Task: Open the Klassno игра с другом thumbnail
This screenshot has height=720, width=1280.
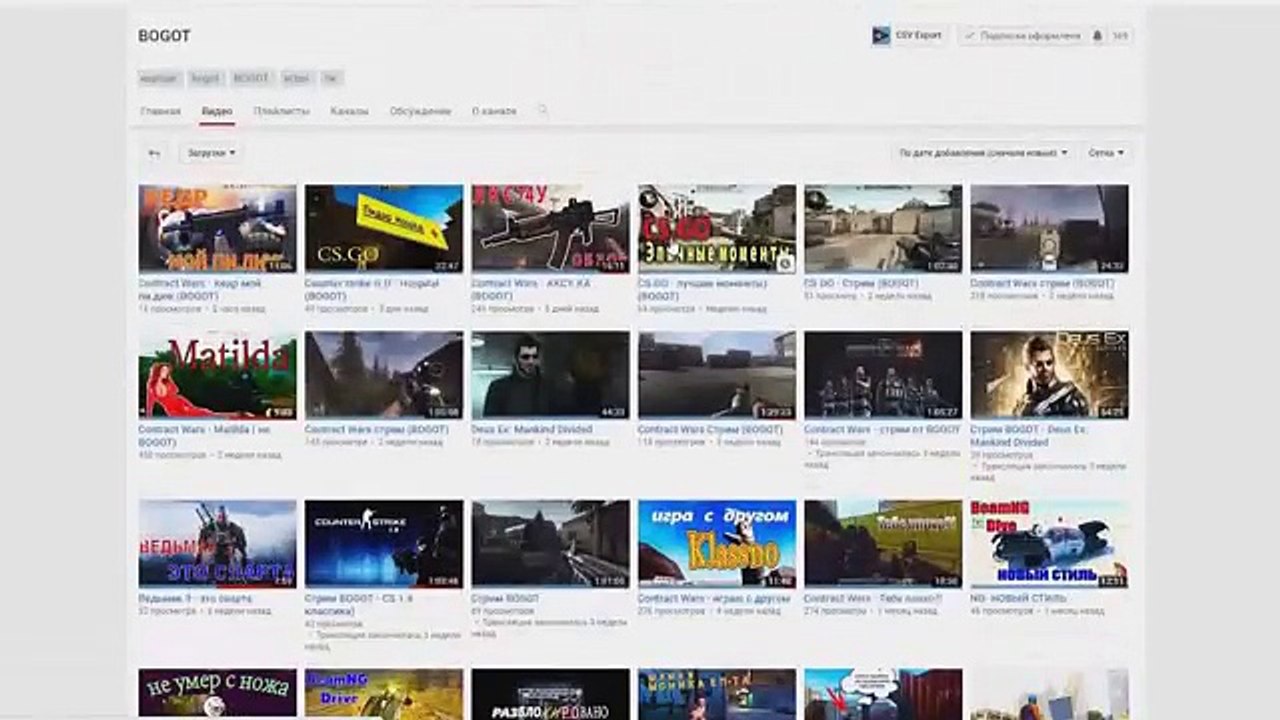Action: coord(717,544)
